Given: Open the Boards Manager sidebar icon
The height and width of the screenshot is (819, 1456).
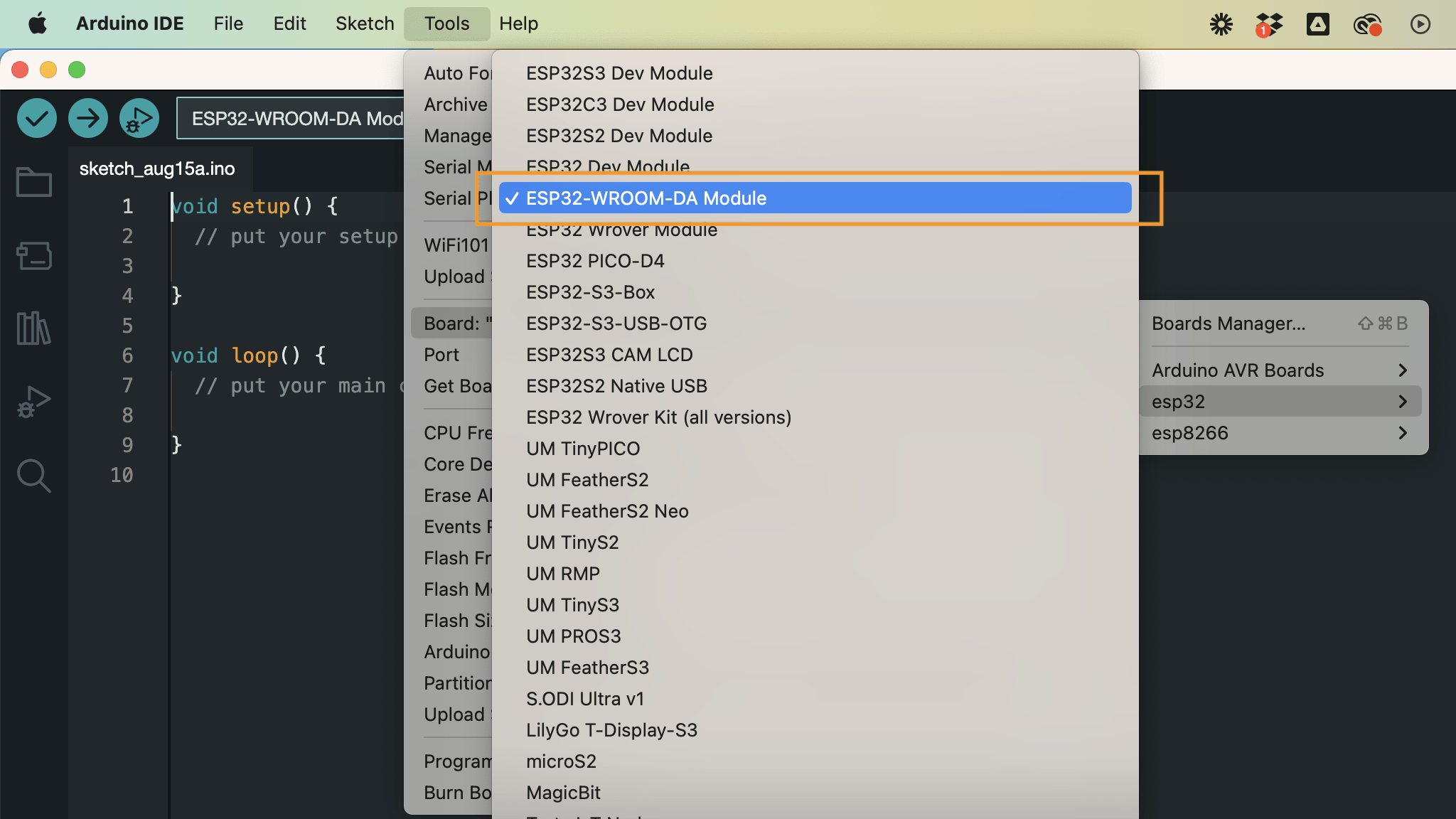Looking at the screenshot, I should [33, 256].
